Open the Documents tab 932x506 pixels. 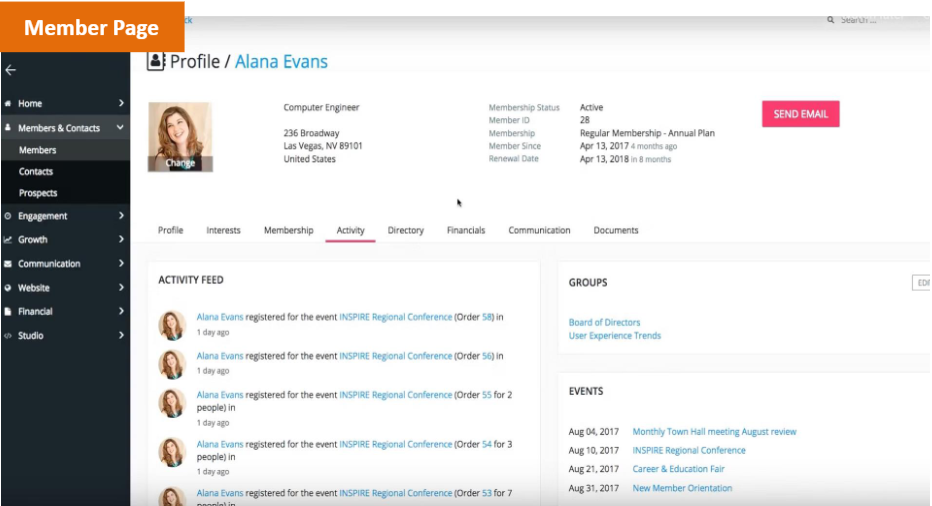pyautogui.click(x=616, y=231)
